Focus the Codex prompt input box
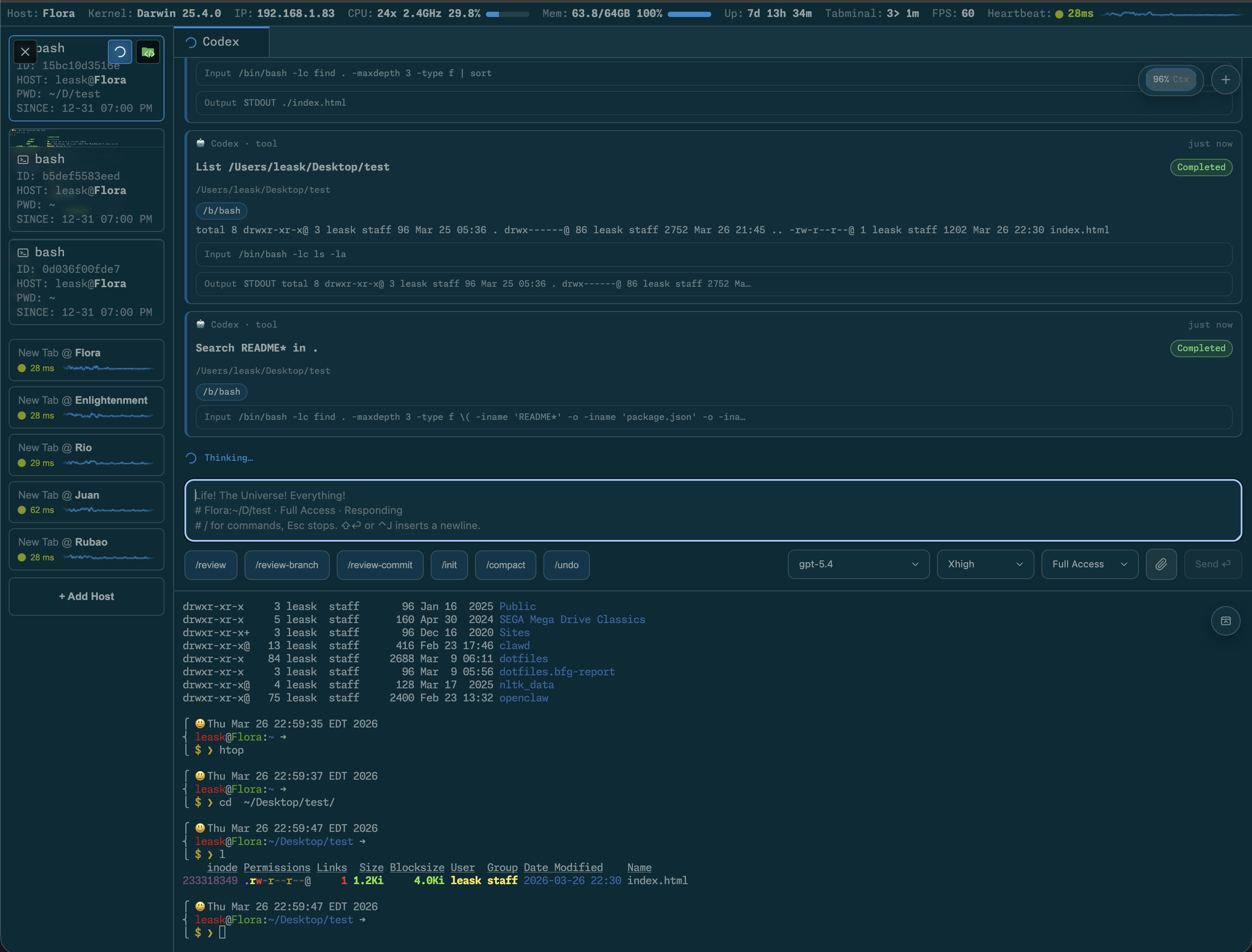This screenshot has width=1252, height=952. click(x=713, y=510)
